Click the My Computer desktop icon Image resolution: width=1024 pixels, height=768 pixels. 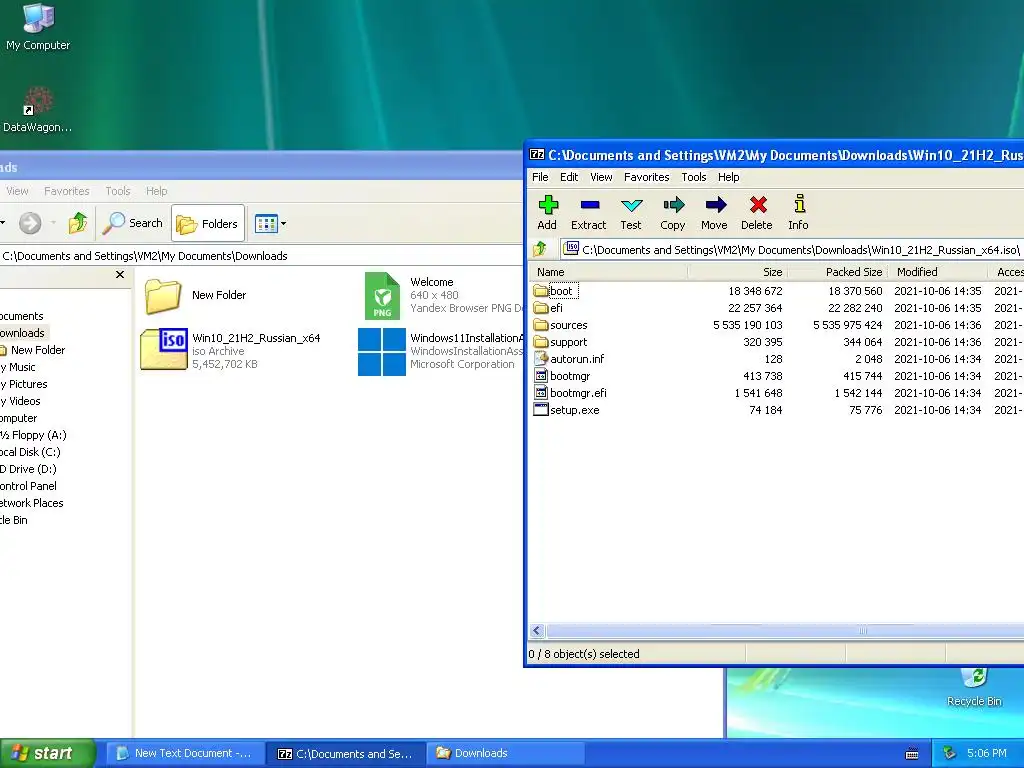pyautogui.click(x=38, y=27)
